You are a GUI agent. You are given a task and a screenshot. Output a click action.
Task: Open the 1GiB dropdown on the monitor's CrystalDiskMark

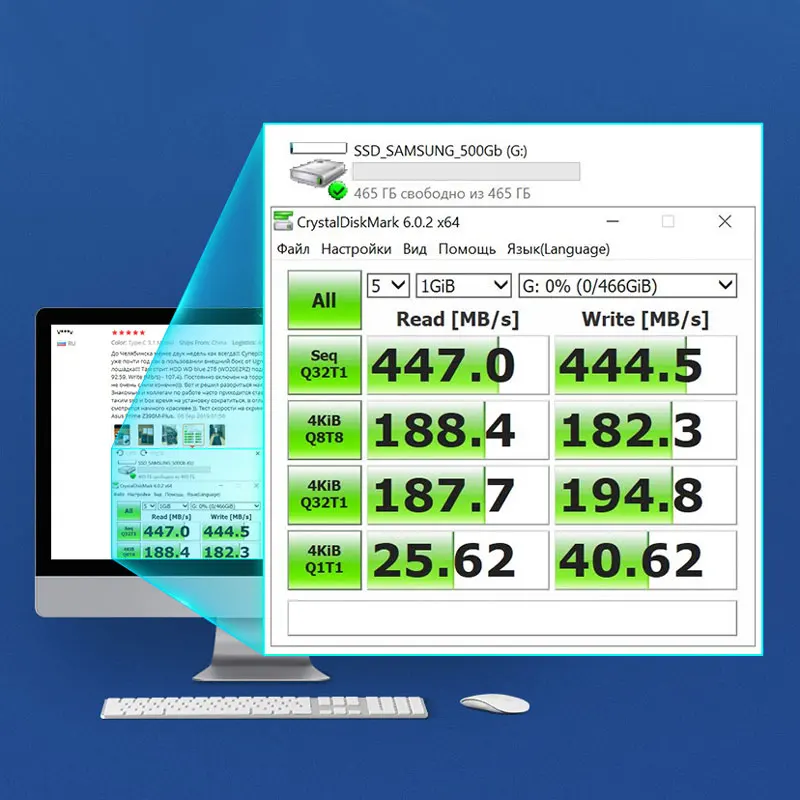(x=173, y=506)
